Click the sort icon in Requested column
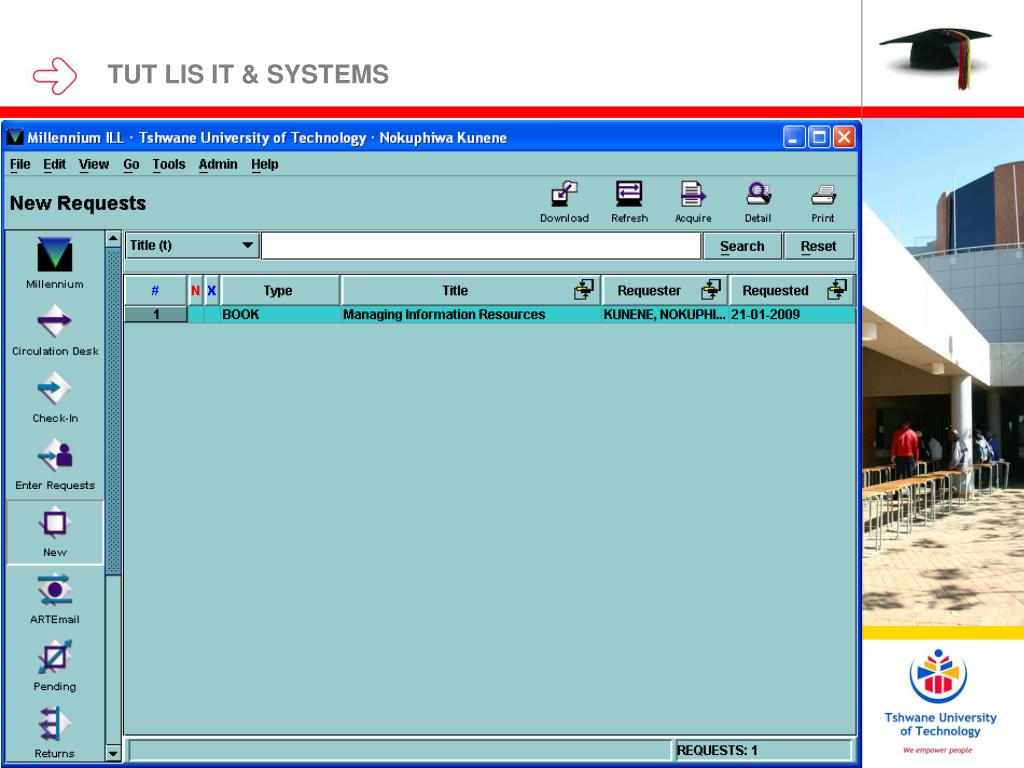 [x=837, y=289]
